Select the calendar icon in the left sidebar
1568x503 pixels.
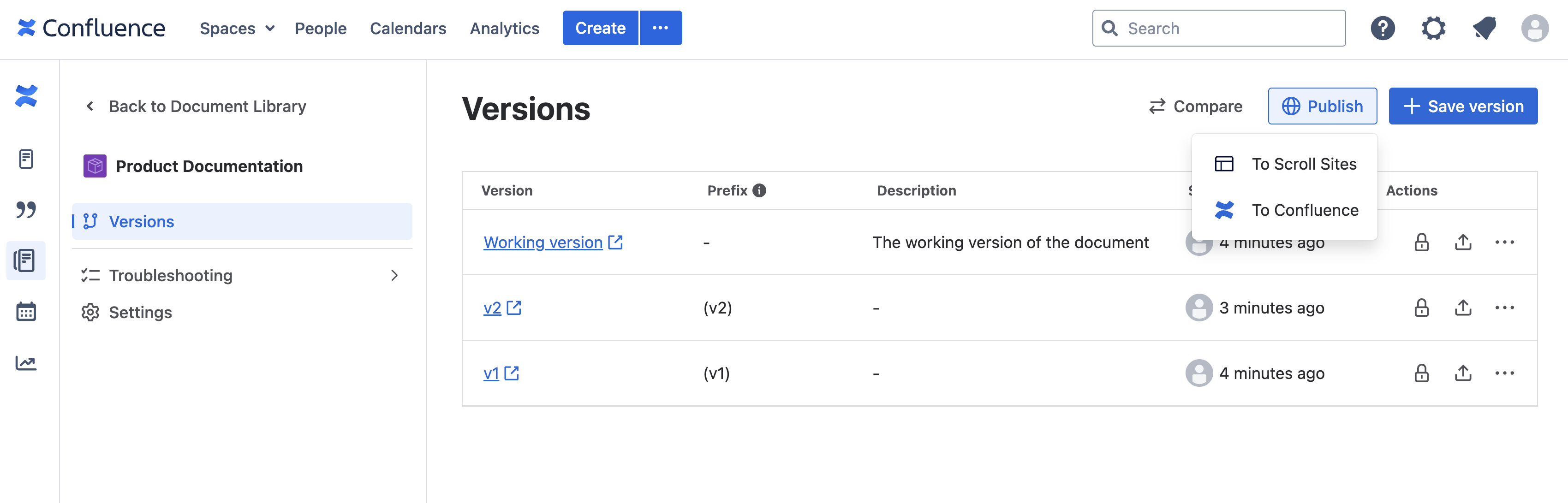25,311
